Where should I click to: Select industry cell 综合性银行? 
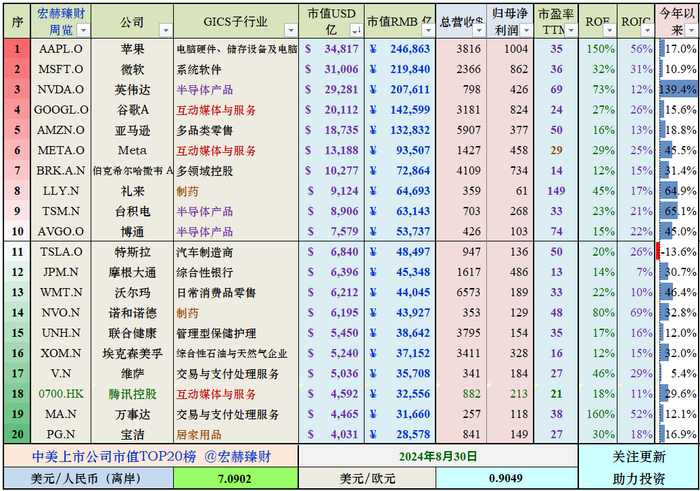(x=236, y=272)
